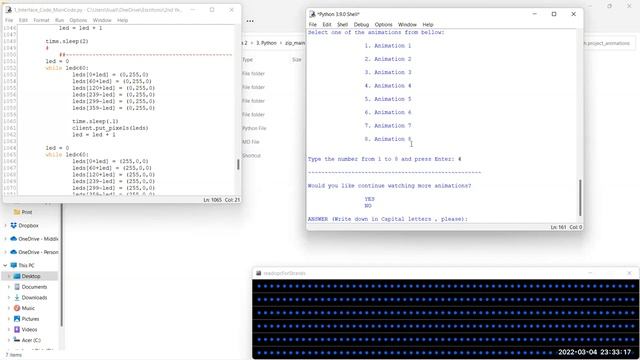
Task: Click the Desktop folder icon in sidebar
Action: pos(17,276)
